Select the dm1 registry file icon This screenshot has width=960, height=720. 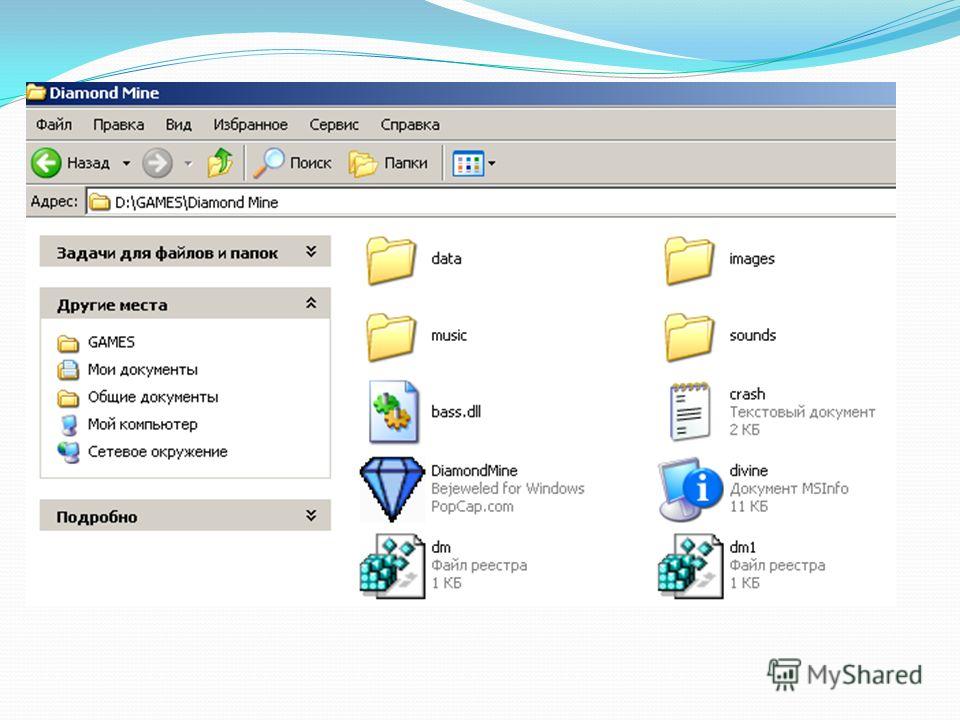[690, 565]
